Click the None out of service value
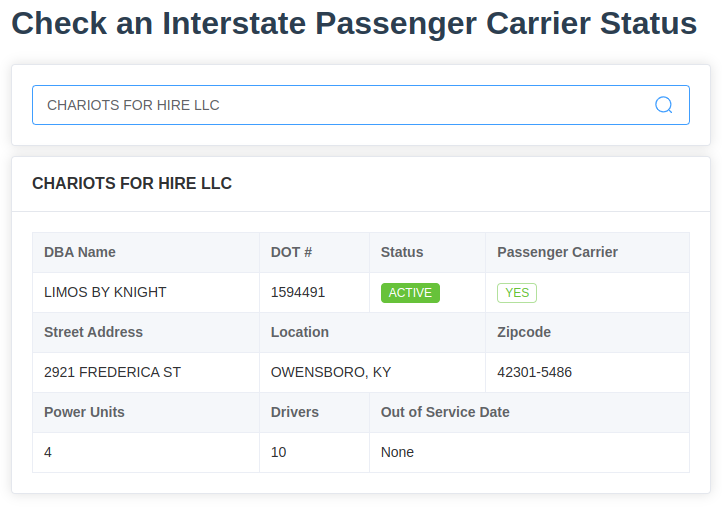Viewport: 722px width, 510px height. [x=397, y=452]
